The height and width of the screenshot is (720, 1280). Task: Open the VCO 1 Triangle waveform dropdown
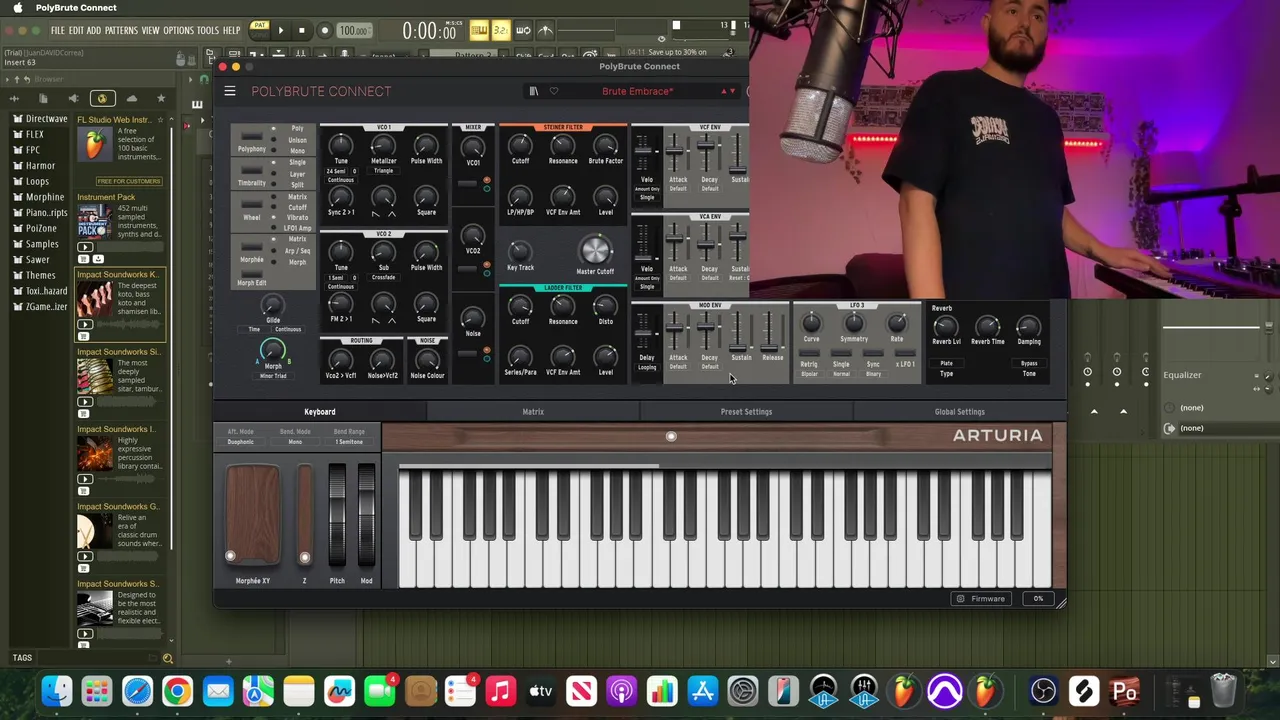tap(383, 171)
